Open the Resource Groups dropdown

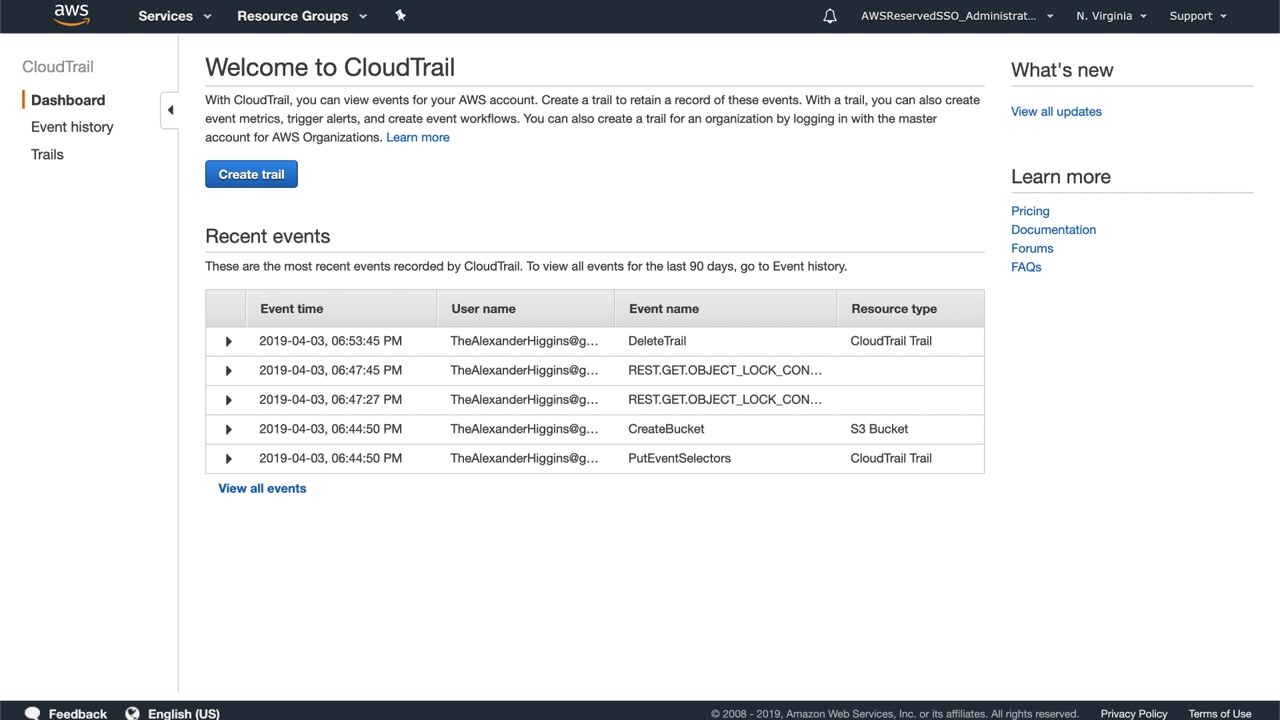(x=301, y=16)
